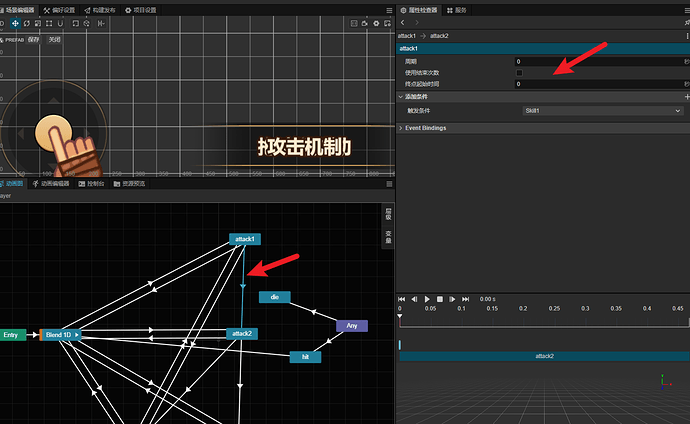Open the project settings tab
The height and width of the screenshot is (424, 690).
pos(141,10)
